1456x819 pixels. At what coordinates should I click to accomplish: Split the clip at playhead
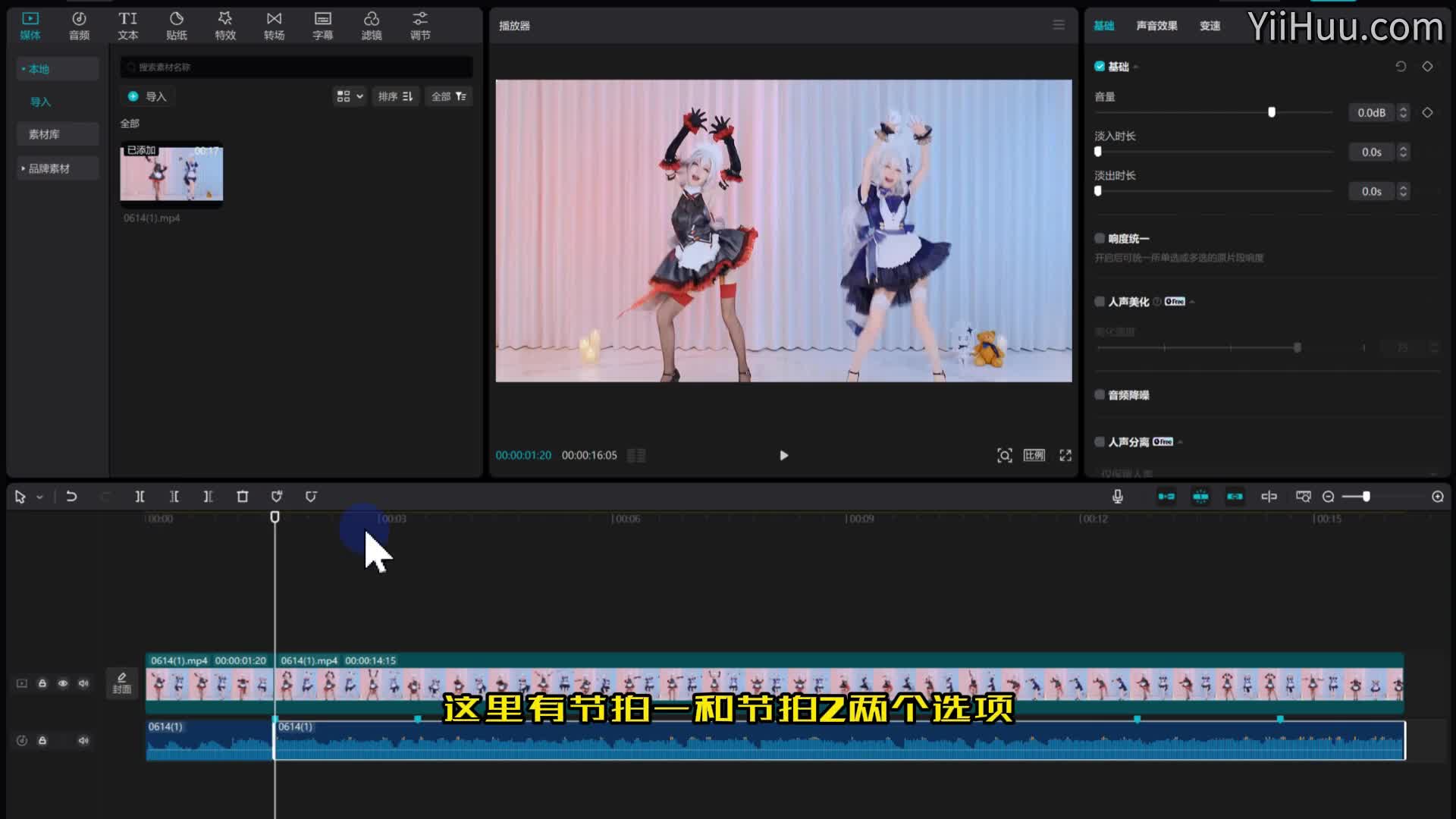(140, 497)
